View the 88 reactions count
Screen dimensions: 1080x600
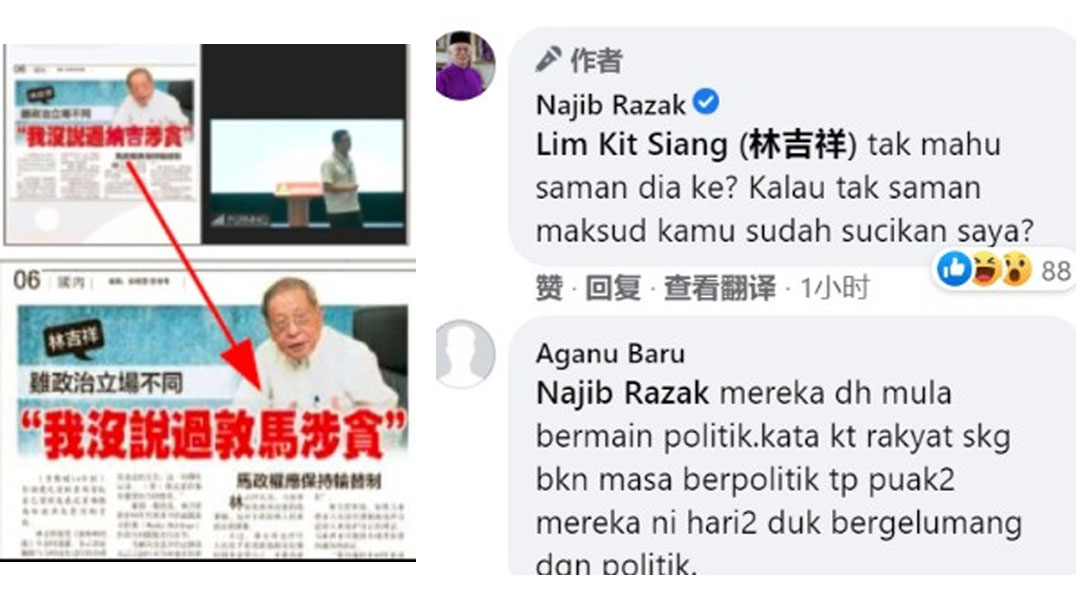[x=1056, y=271]
